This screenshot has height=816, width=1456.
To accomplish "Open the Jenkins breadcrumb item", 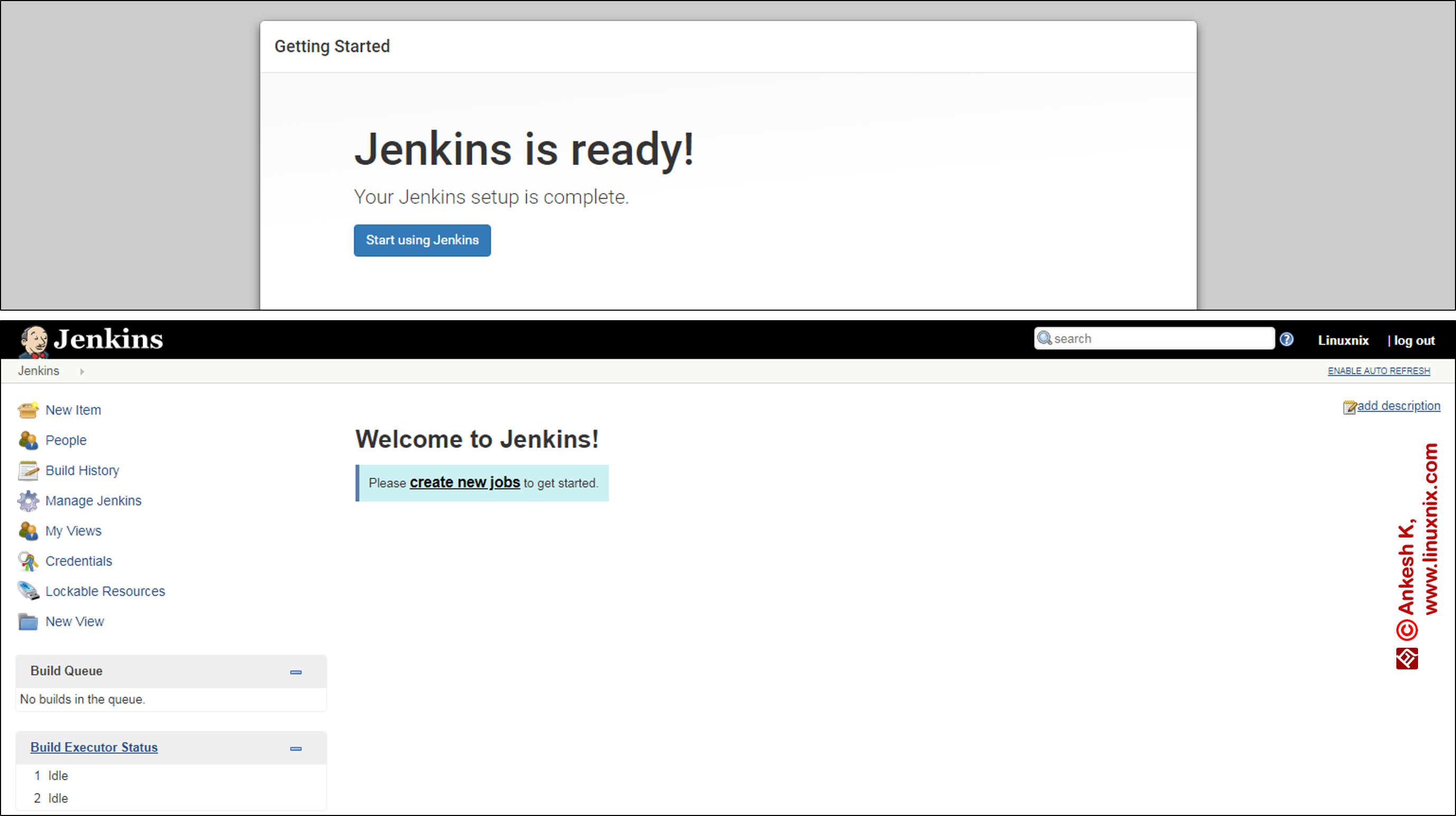I will (x=39, y=371).
